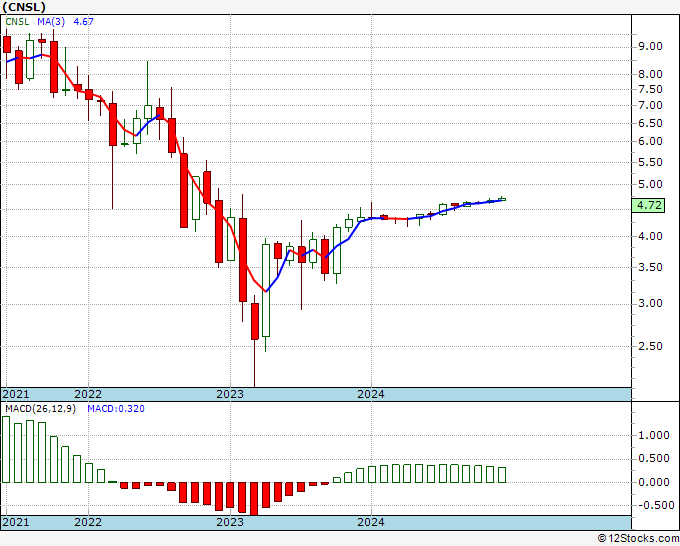Click 2023 on the price chart time axis
Image resolution: width=680 pixels, height=546 pixels.
pos(230,394)
